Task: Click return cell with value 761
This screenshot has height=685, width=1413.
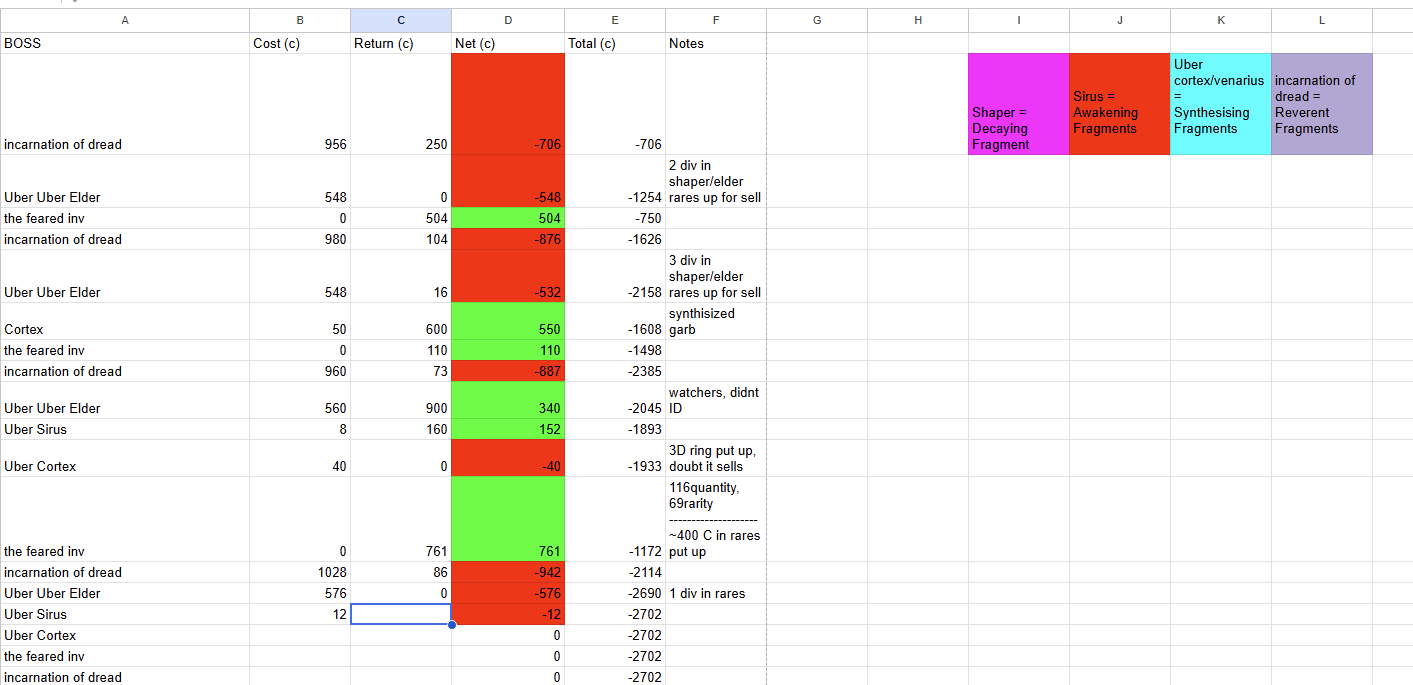Action: tap(401, 519)
